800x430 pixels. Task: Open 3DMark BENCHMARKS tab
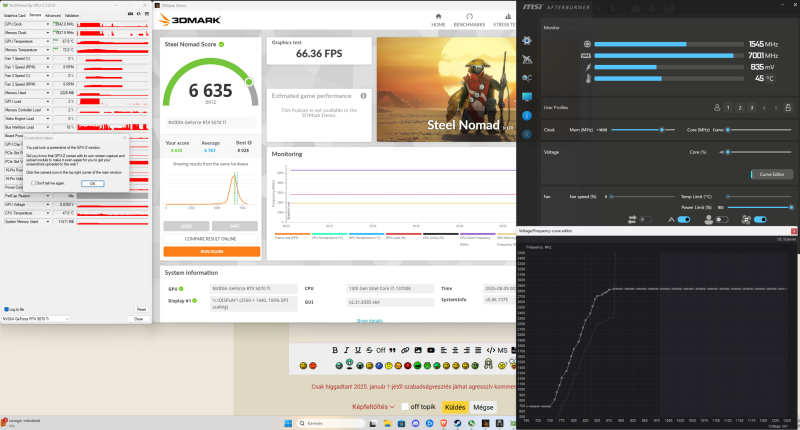pyautogui.click(x=469, y=20)
